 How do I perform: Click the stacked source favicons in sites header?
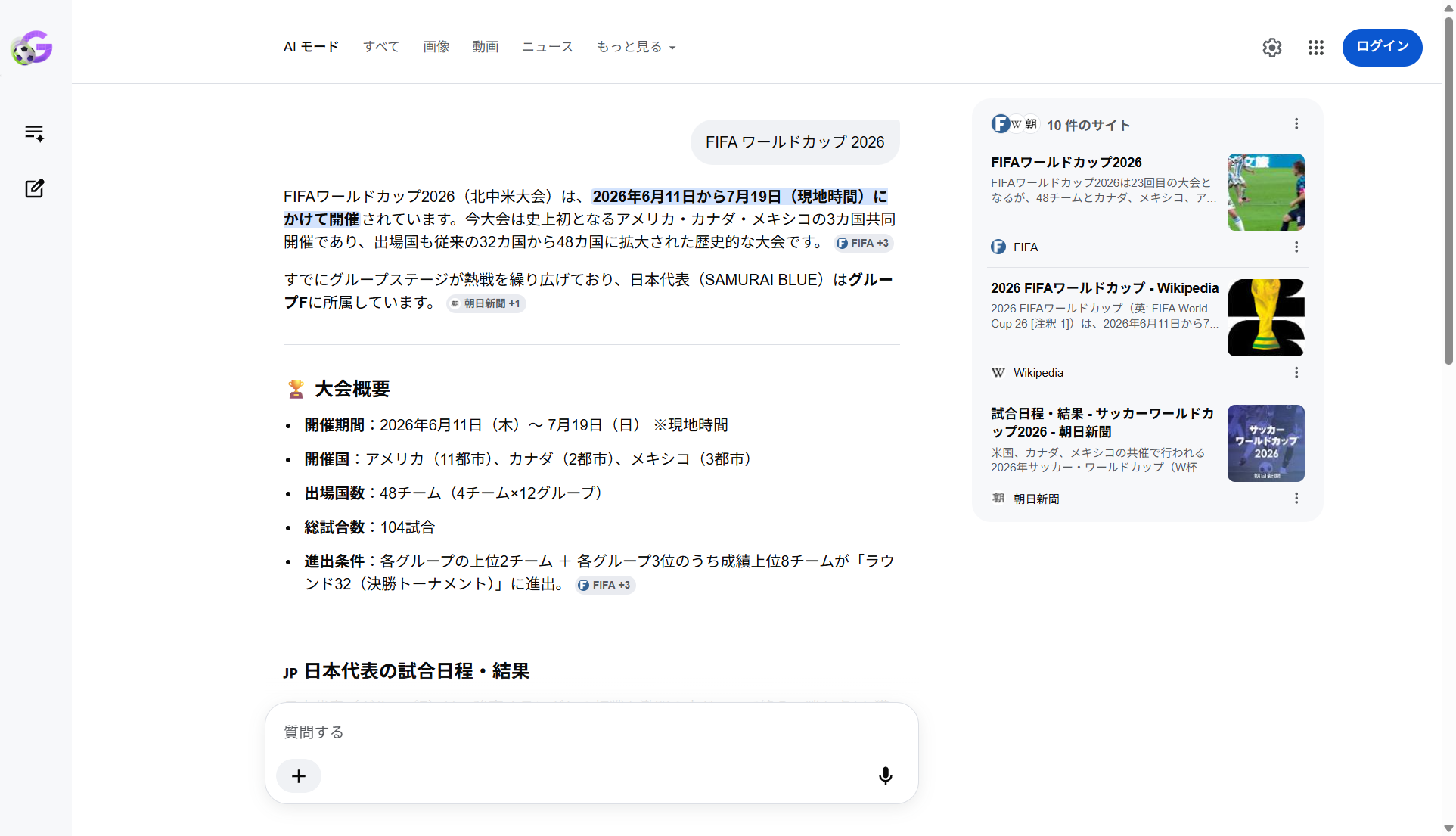1016,124
